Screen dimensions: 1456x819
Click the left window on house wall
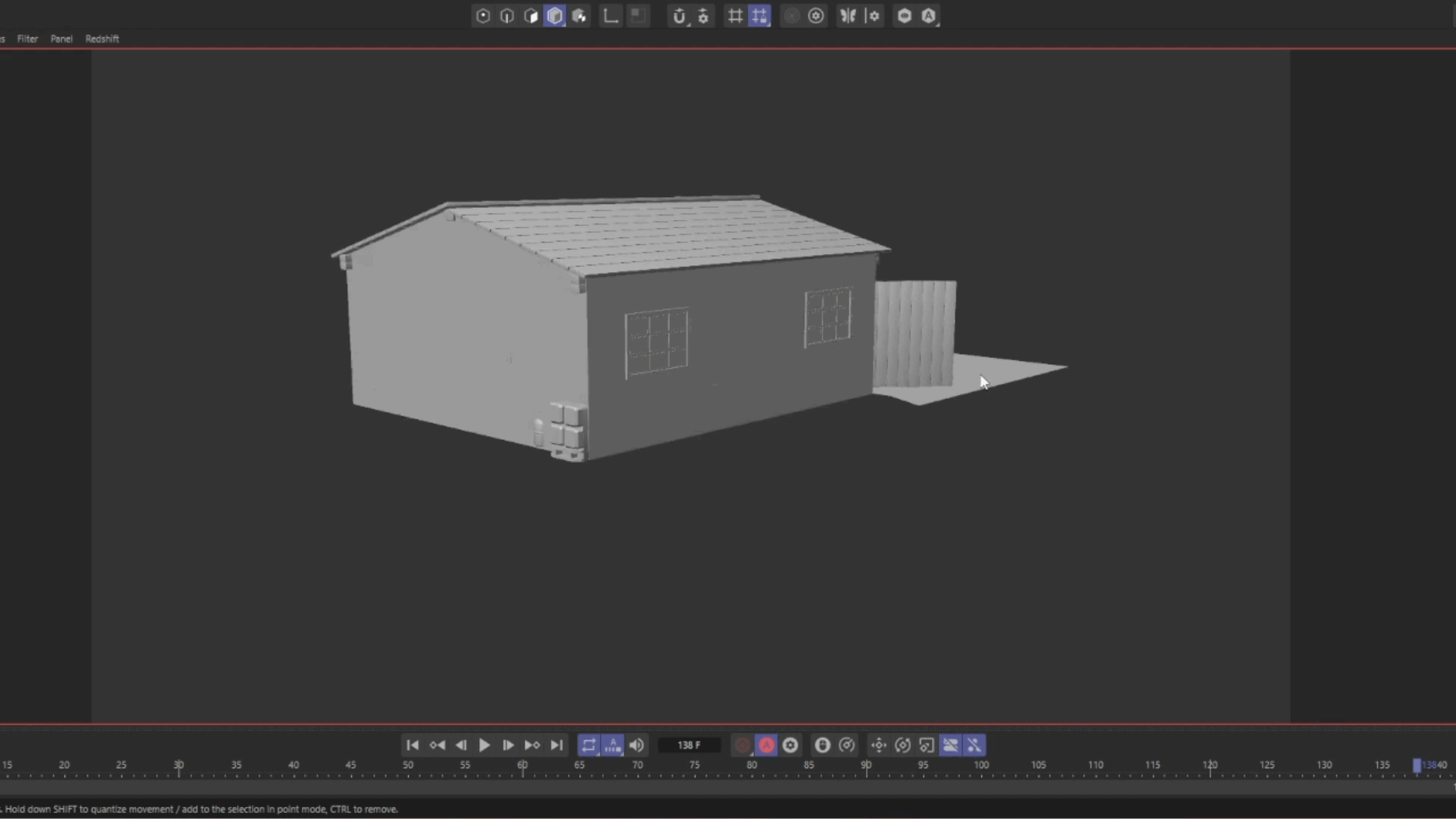click(x=657, y=342)
